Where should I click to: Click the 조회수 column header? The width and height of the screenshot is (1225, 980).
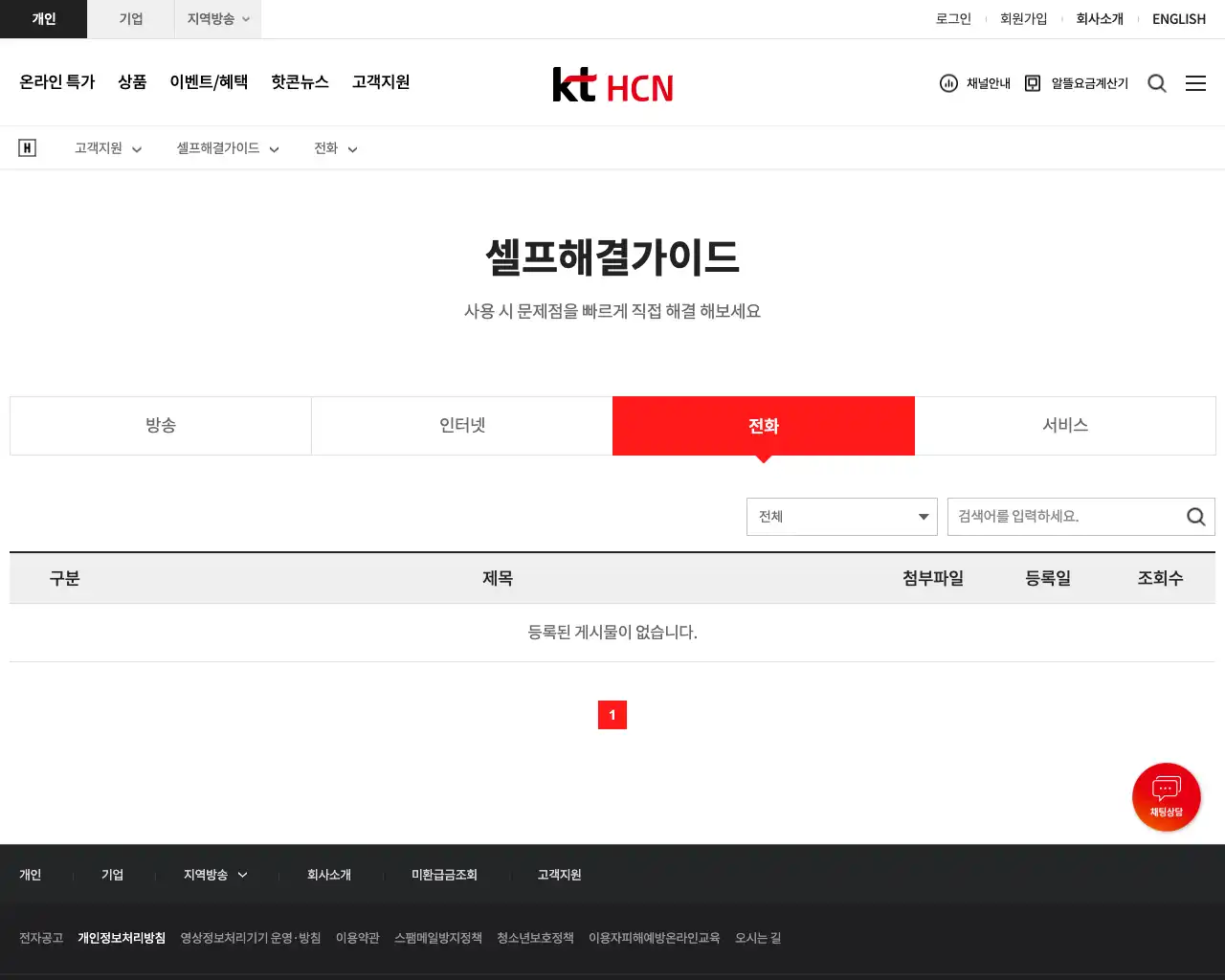click(x=1160, y=578)
